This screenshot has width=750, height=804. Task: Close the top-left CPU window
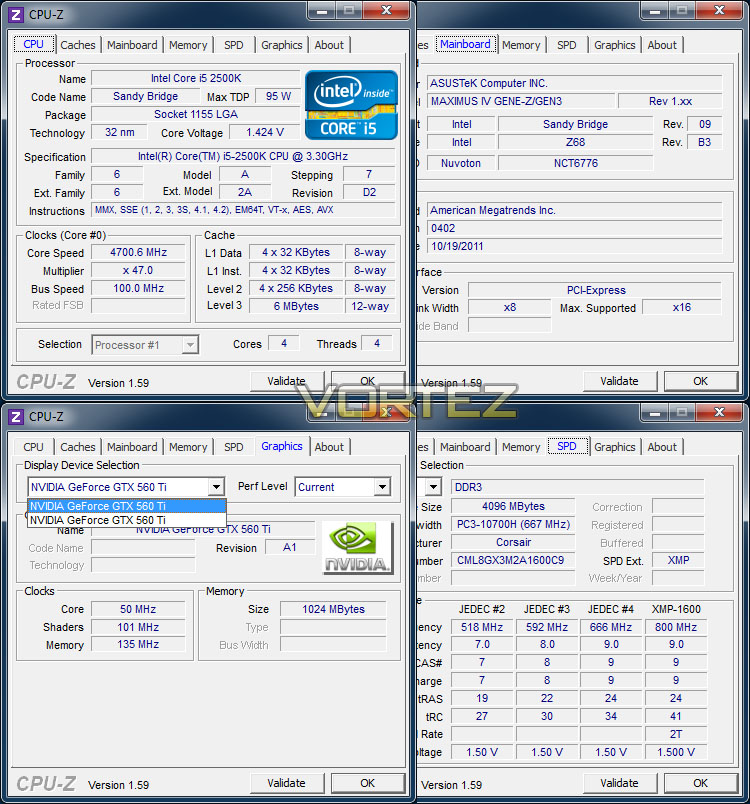tap(387, 10)
